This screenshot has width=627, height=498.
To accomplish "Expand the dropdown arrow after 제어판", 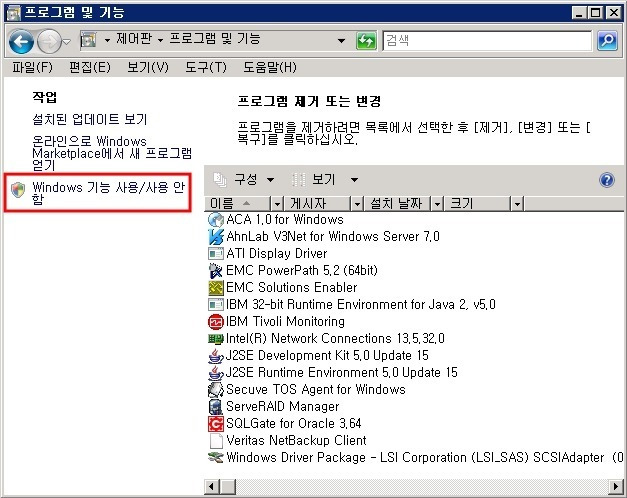I will tap(160, 40).
